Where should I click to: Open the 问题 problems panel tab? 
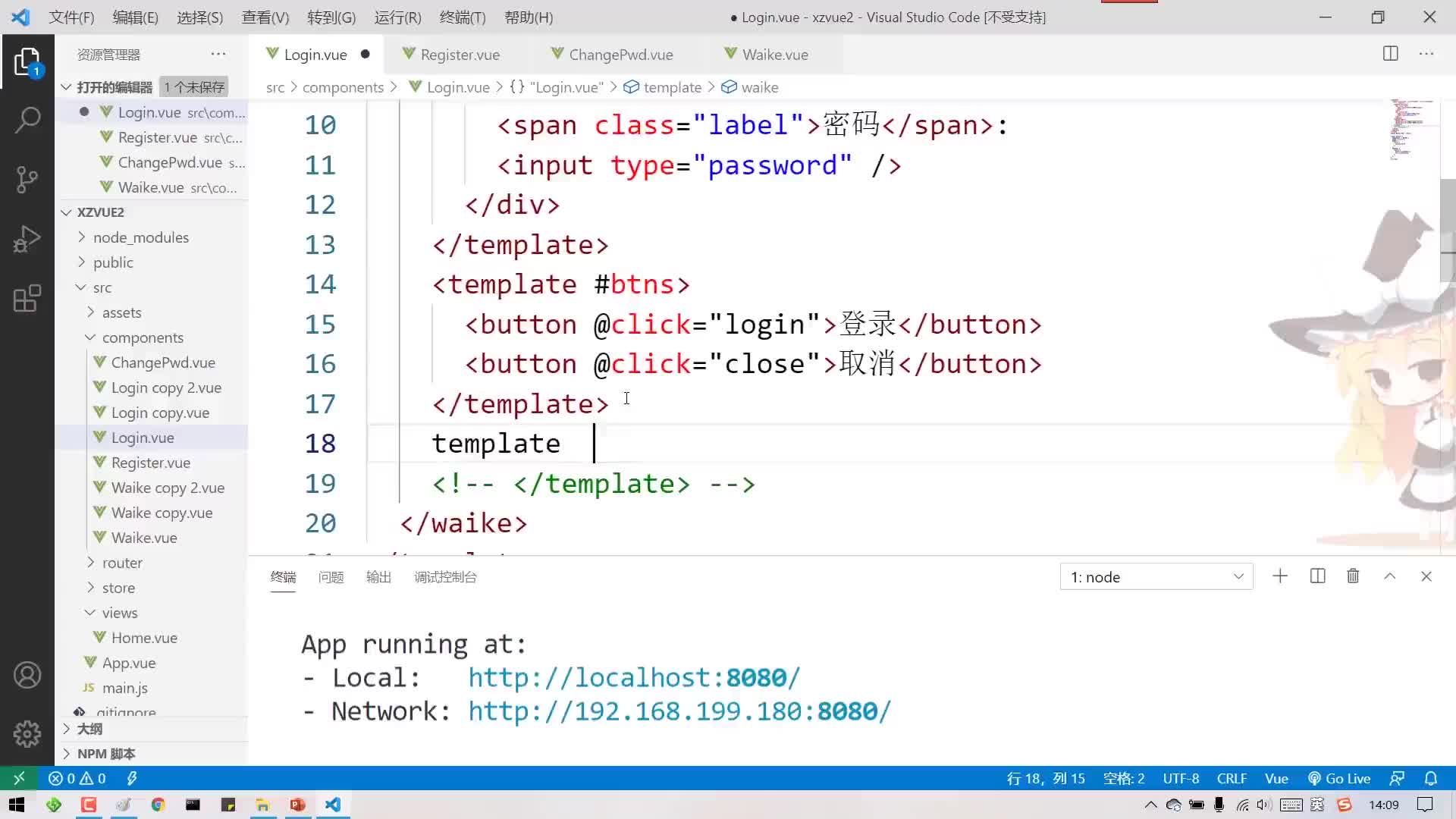click(331, 577)
